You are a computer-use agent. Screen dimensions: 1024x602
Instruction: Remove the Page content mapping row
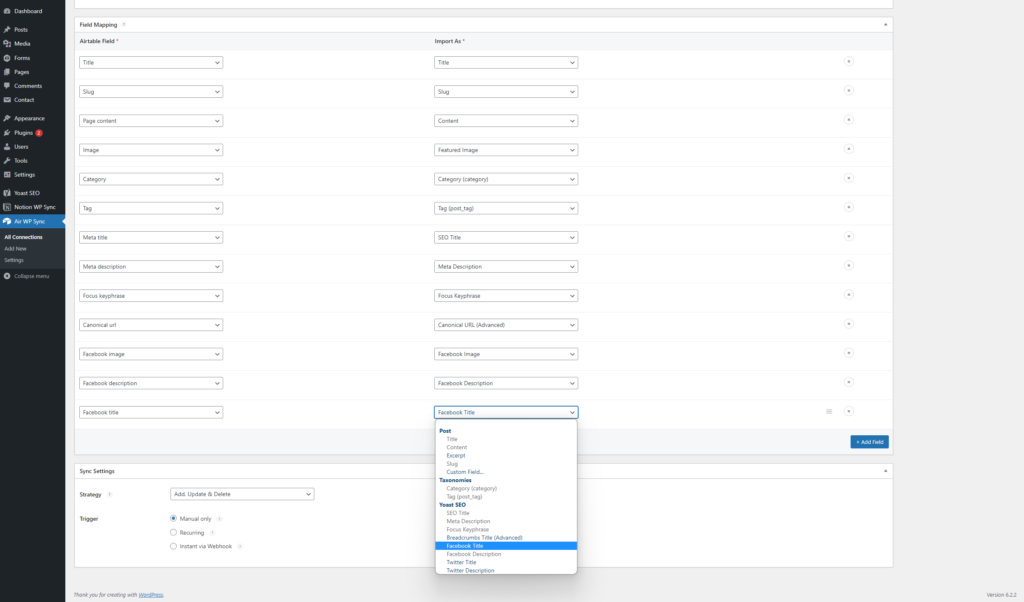848,119
